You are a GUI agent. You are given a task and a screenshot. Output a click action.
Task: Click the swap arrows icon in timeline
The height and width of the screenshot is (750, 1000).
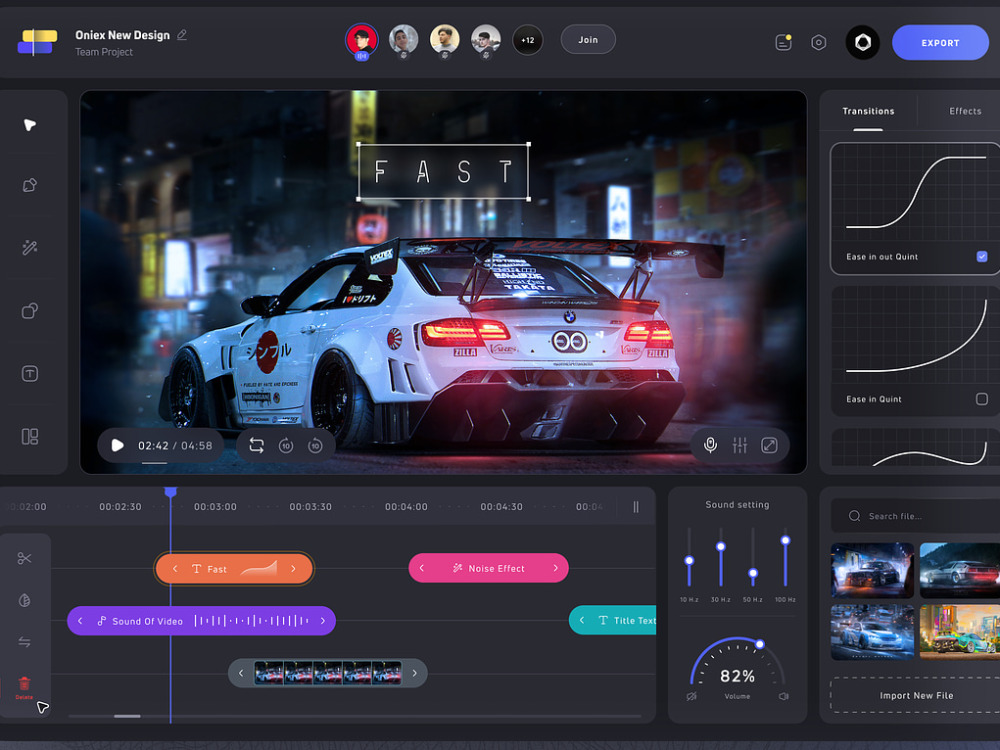coord(24,642)
